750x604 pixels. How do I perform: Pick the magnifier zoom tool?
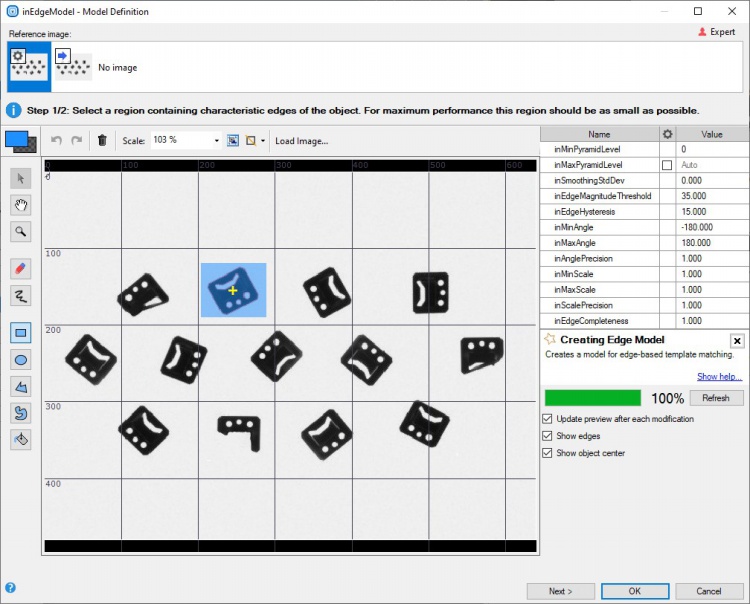[x=21, y=232]
